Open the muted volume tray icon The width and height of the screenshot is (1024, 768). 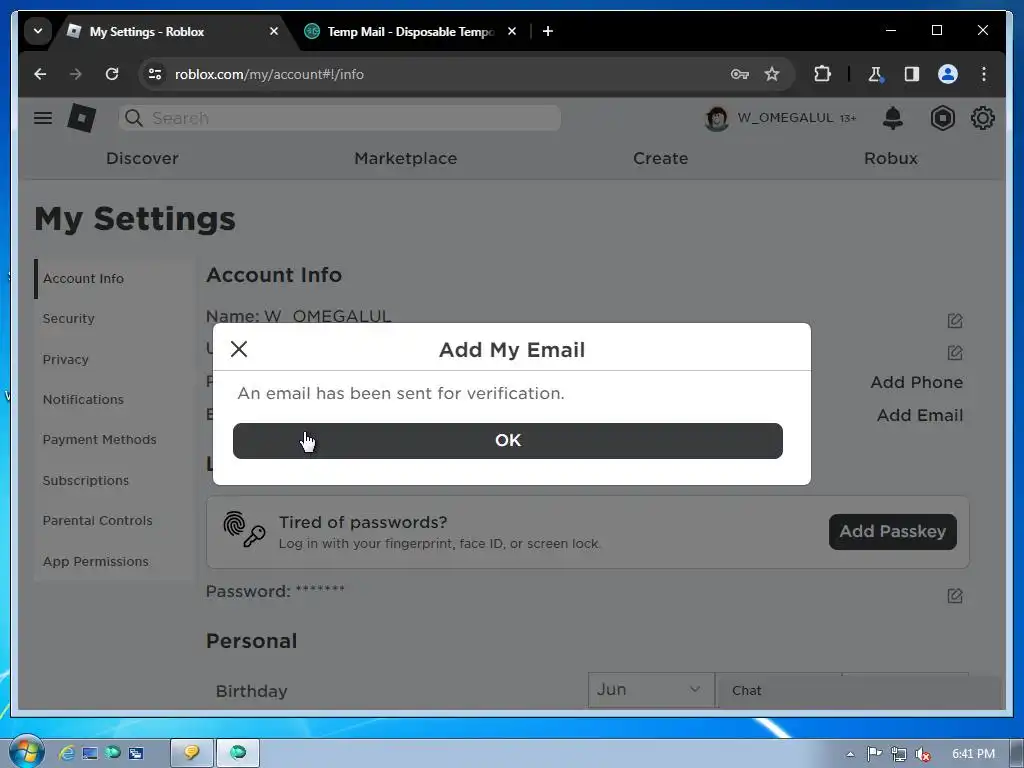pyautogui.click(x=923, y=754)
